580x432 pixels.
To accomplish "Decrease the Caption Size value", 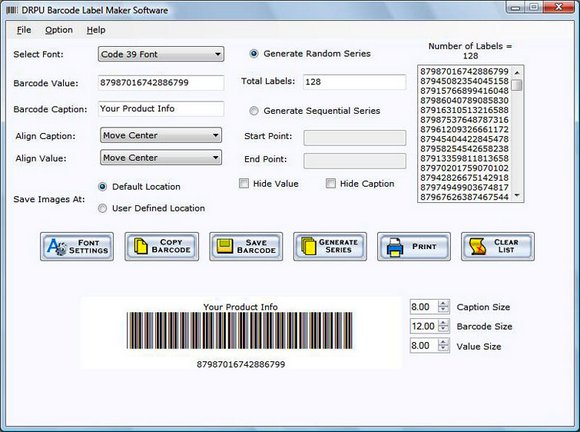I will click(x=443, y=310).
